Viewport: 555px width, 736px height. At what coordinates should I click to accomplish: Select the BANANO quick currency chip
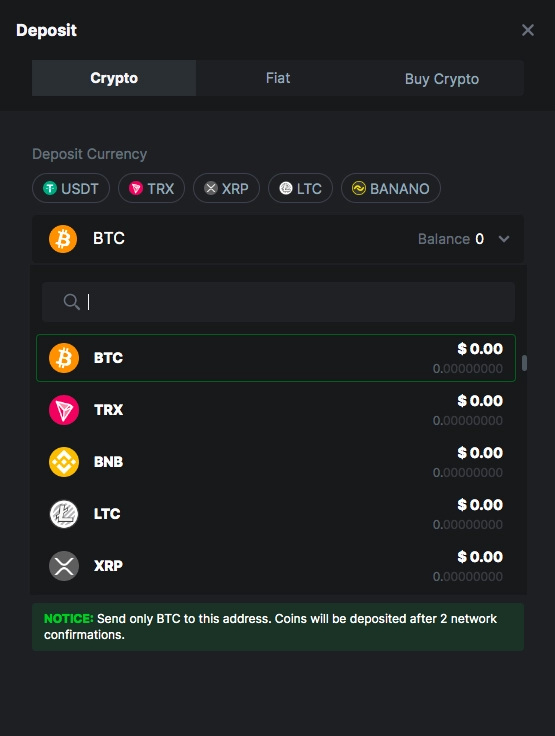[x=391, y=188]
